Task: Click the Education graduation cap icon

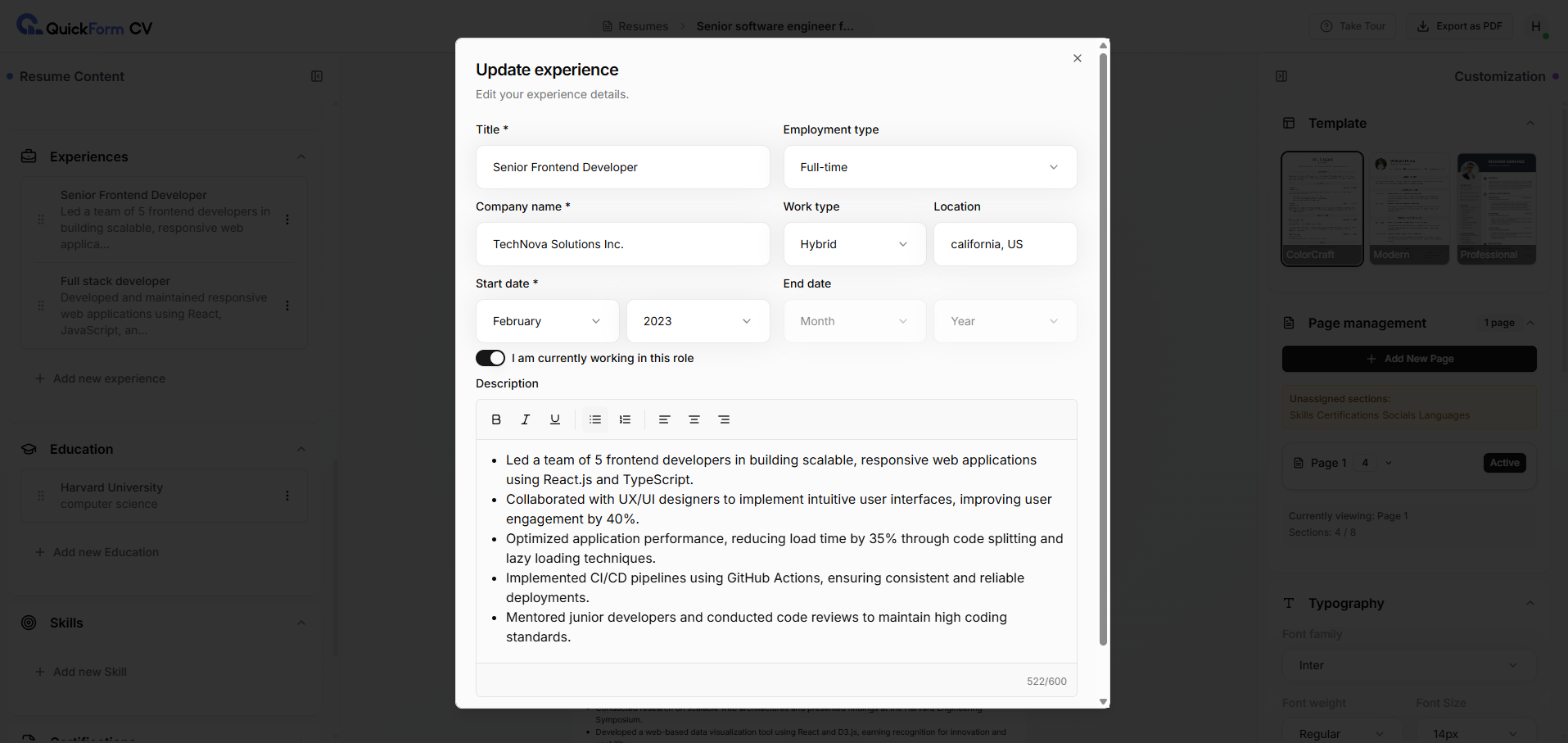Action: tap(29, 449)
